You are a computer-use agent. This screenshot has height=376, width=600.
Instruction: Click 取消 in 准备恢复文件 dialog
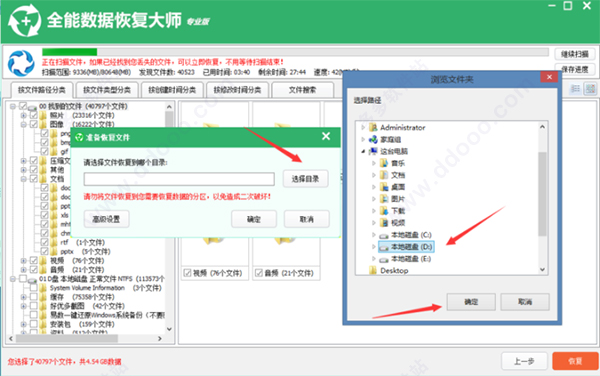click(307, 219)
